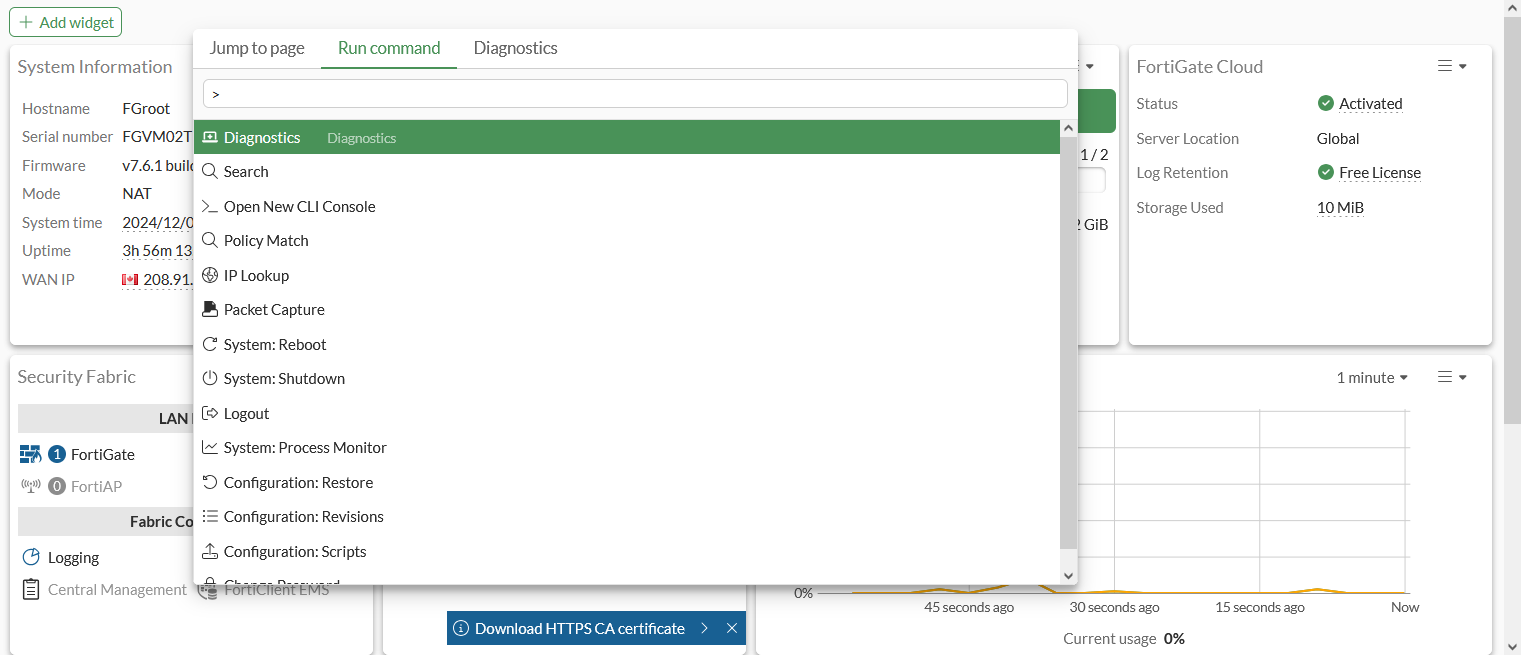The width and height of the screenshot is (1521, 655).
Task: Select the System: Reboot icon
Action: pyautogui.click(x=210, y=344)
